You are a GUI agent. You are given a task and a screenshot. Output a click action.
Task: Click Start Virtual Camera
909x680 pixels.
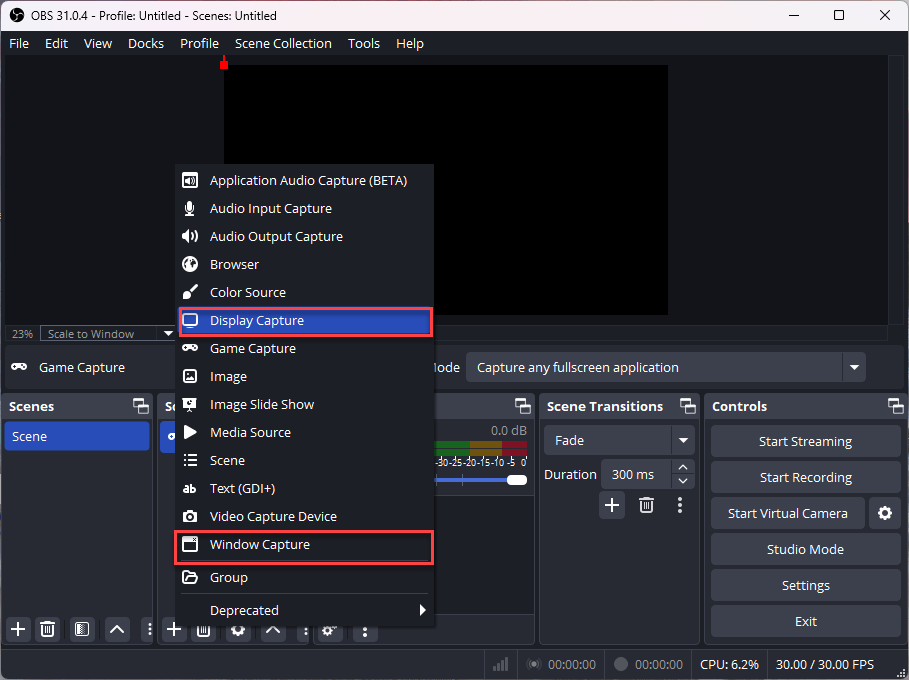coord(787,513)
